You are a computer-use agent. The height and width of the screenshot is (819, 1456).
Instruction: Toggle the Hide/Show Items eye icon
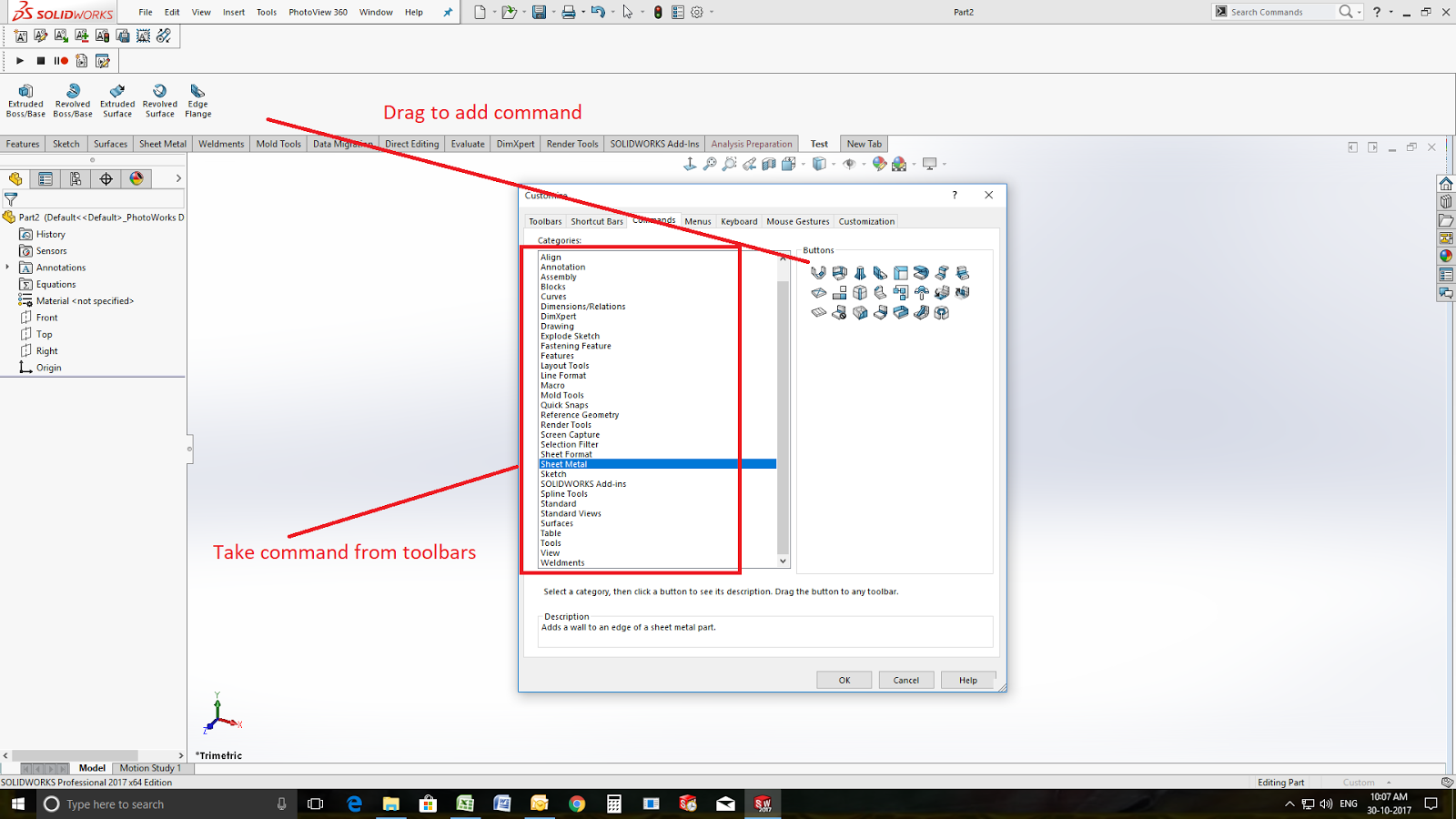click(849, 165)
